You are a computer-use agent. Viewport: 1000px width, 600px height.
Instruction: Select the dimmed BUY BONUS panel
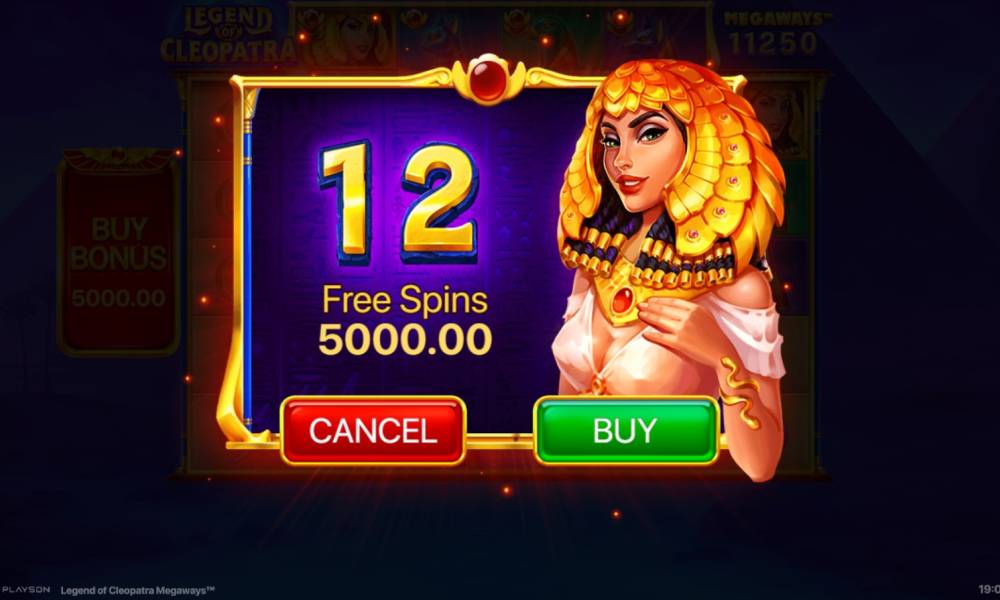coord(119,251)
